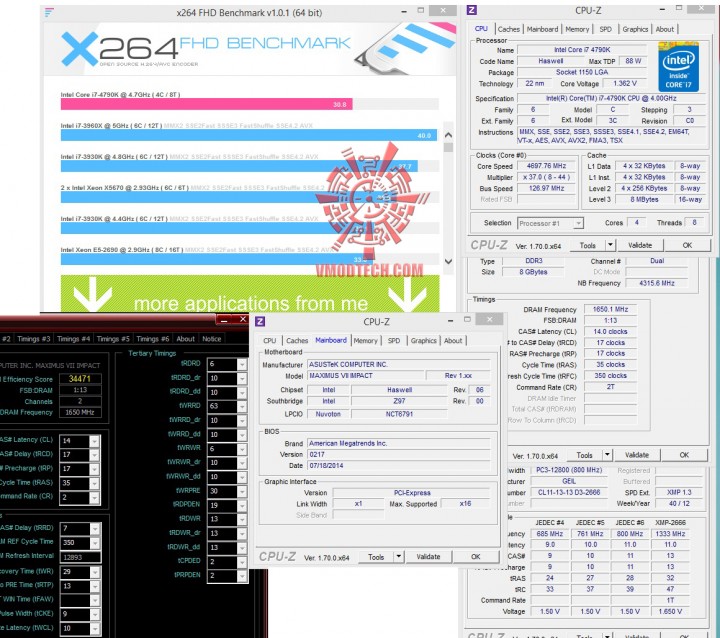Expand the tRDRD tertiary timing dropdown
This screenshot has height=638, width=720.
pyautogui.click(x=242, y=364)
